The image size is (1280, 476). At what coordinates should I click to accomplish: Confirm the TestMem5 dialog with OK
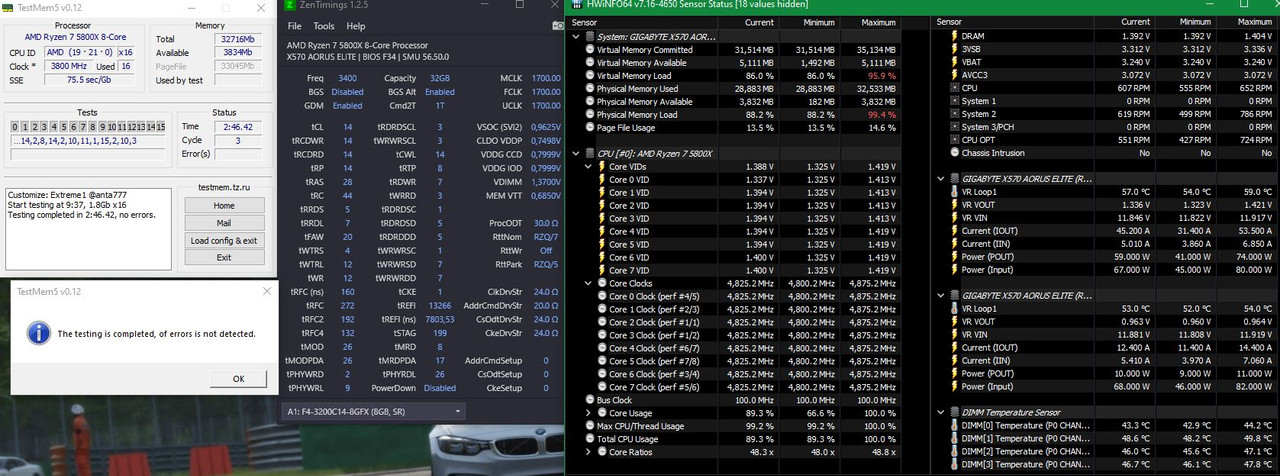click(x=238, y=379)
